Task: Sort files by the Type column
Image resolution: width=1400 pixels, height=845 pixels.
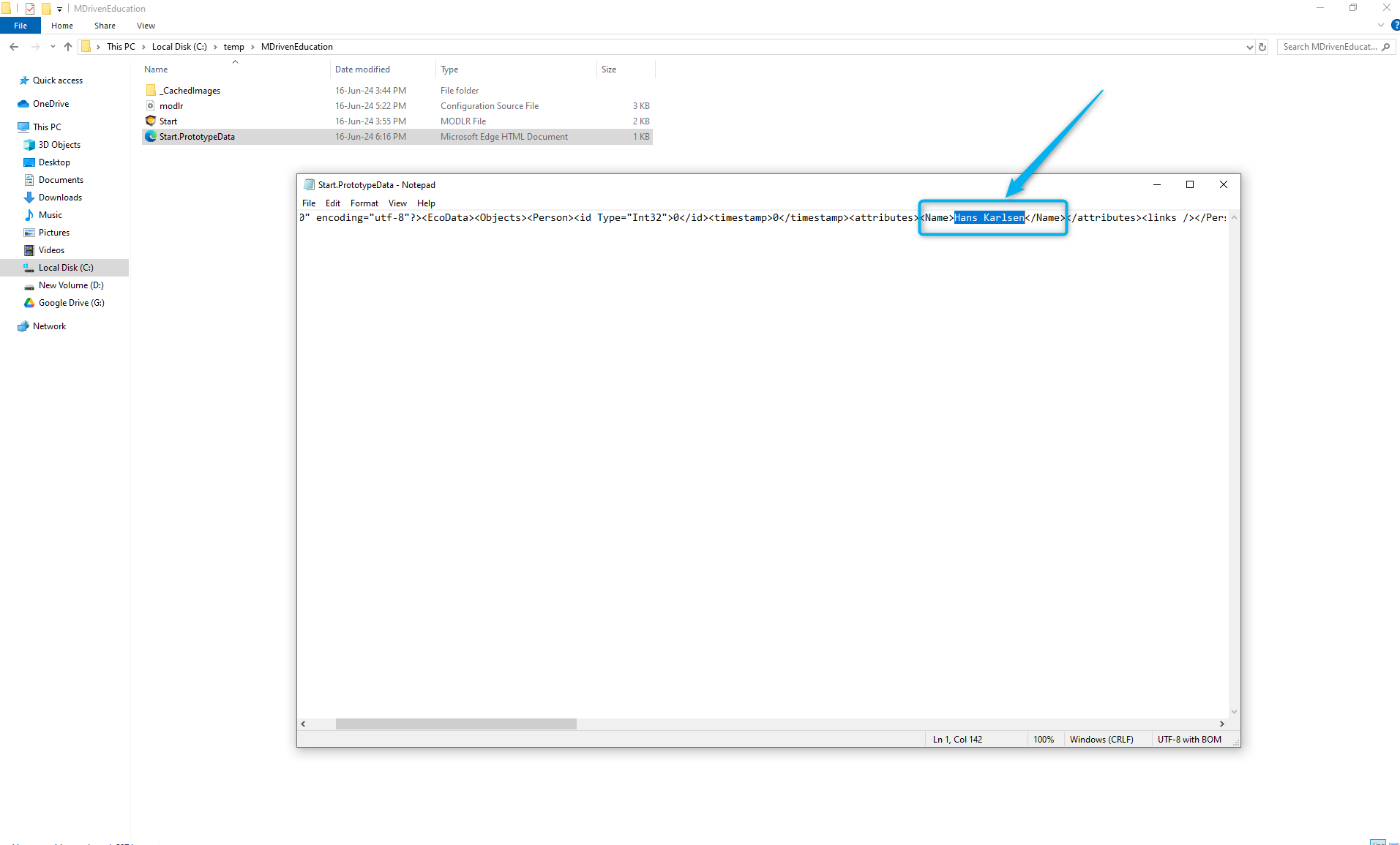Action: tap(449, 70)
